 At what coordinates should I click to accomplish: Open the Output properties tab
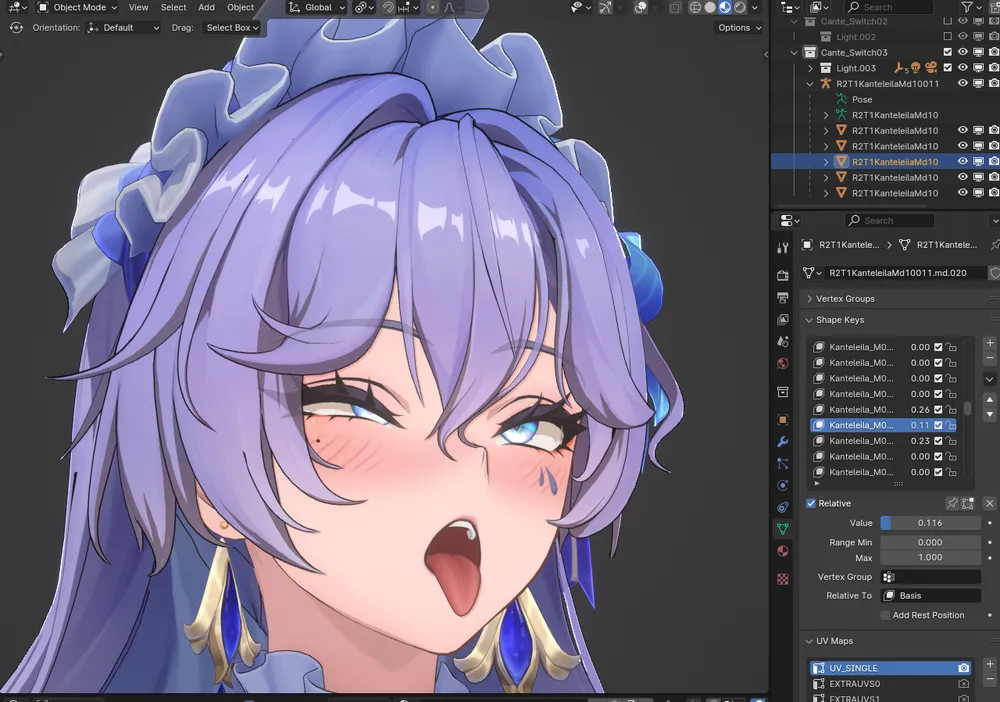point(783,298)
